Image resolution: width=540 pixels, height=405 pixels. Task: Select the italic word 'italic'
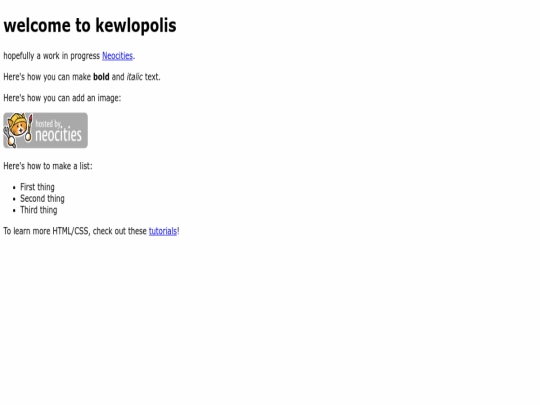pos(134,77)
